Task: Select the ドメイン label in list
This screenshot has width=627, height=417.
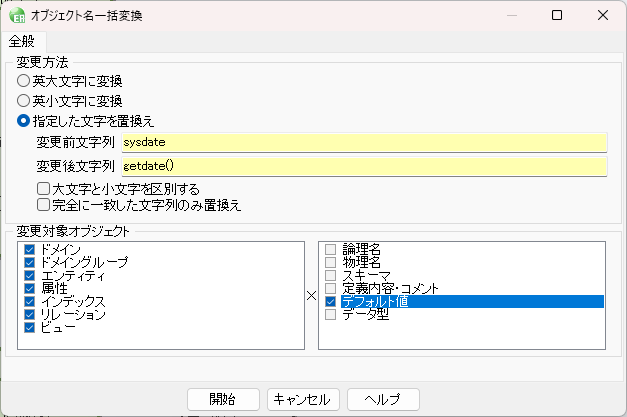Action: pyautogui.click(x=60, y=249)
